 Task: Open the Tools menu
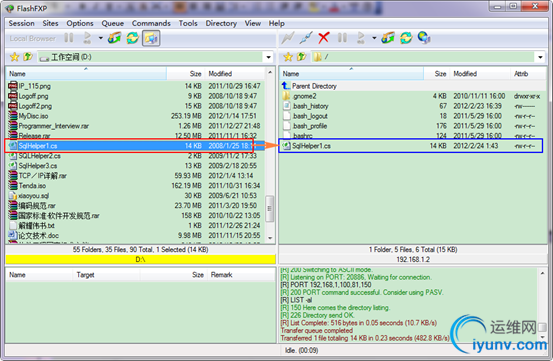tap(188, 23)
